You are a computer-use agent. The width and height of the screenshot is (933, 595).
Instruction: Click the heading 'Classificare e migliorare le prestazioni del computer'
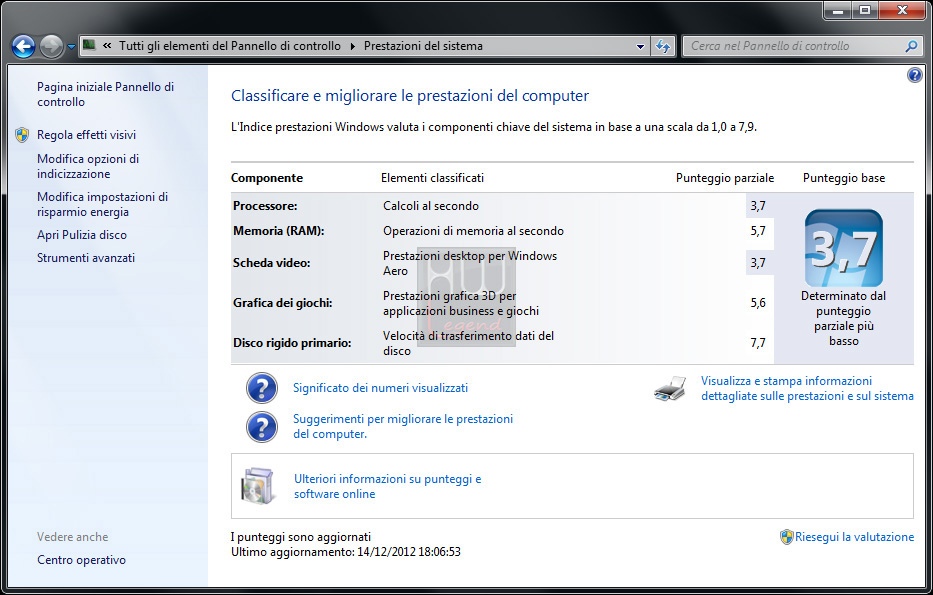pyautogui.click(x=410, y=96)
